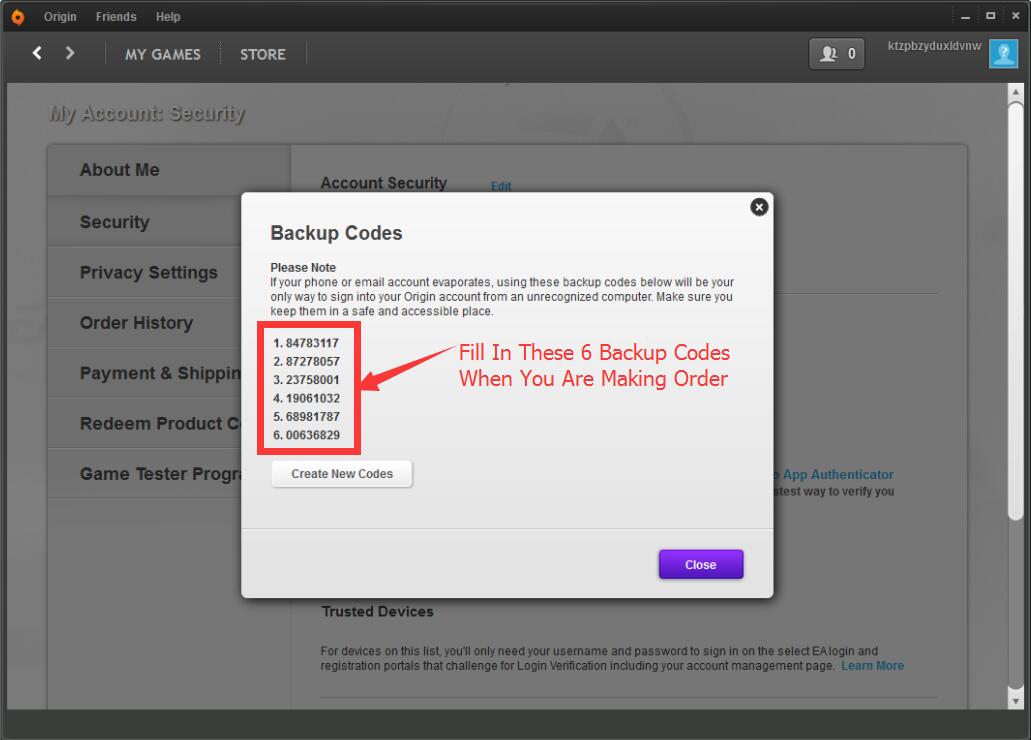1031x740 pixels.
Task: Click the user avatar picture
Action: tap(1003, 54)
